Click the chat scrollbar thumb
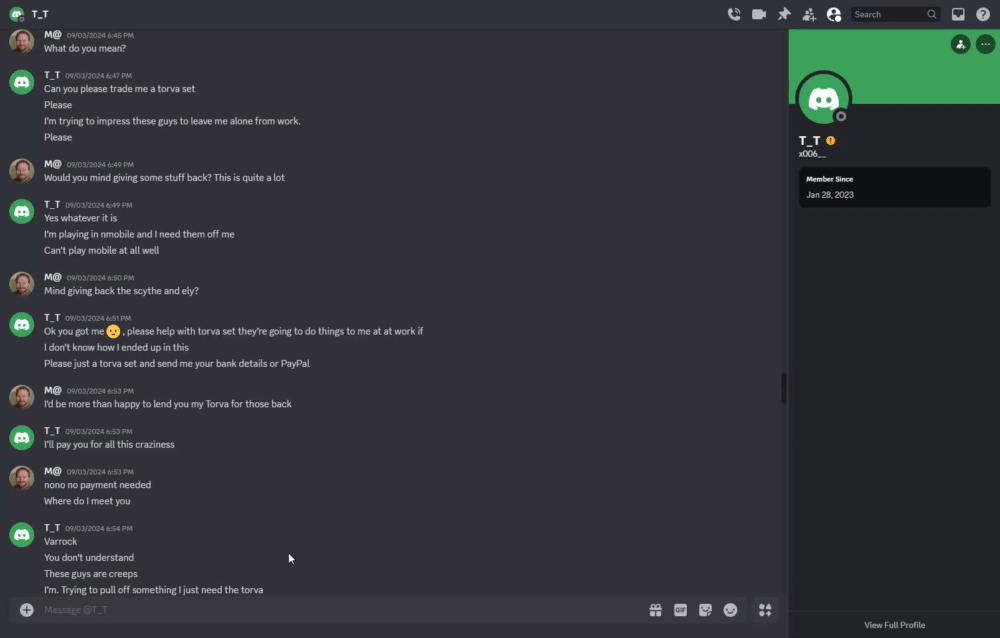 [784, 388]
